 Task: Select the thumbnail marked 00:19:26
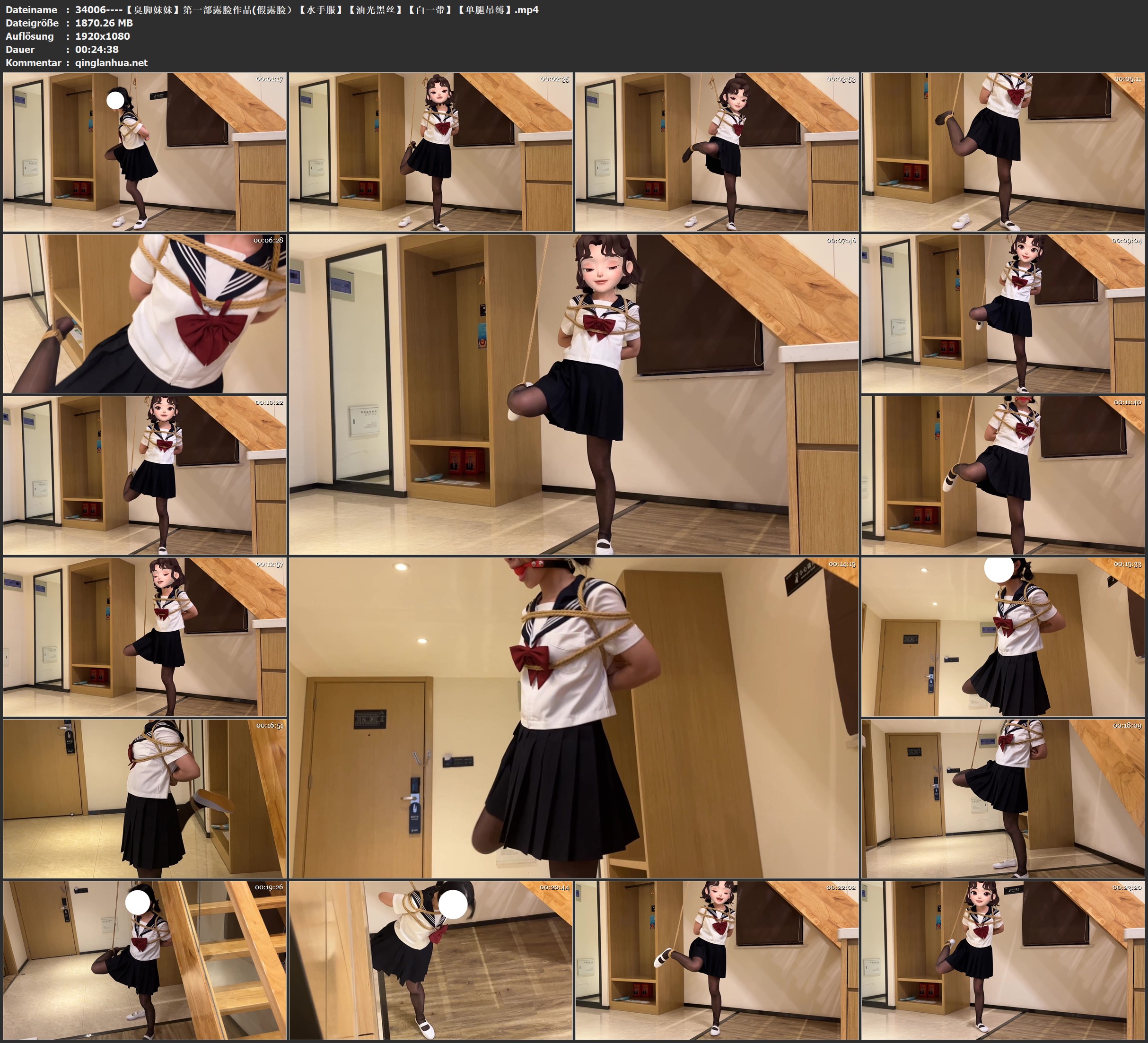145,960
